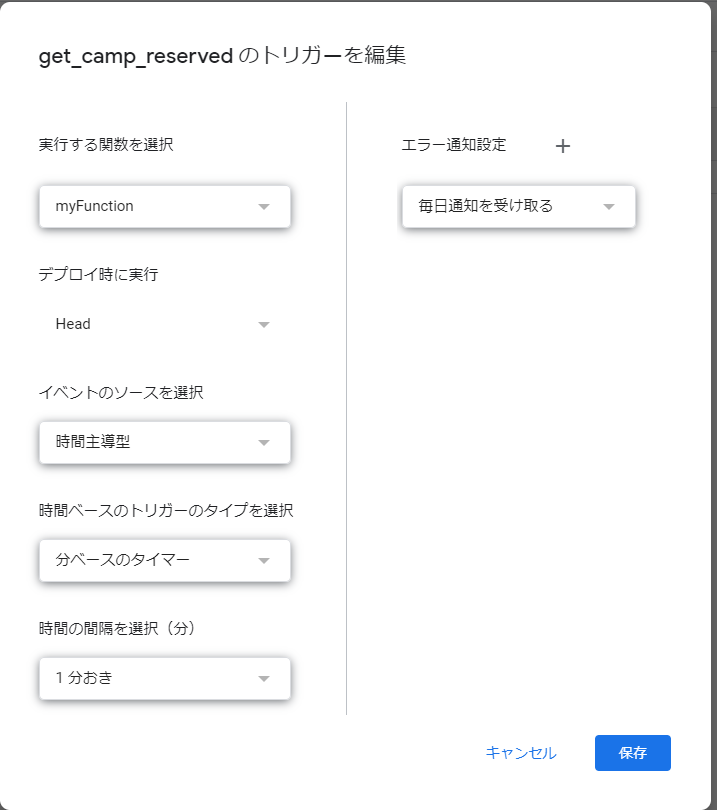
Task: Click the エラー通知設定 heading
Action: coord(454,145)
